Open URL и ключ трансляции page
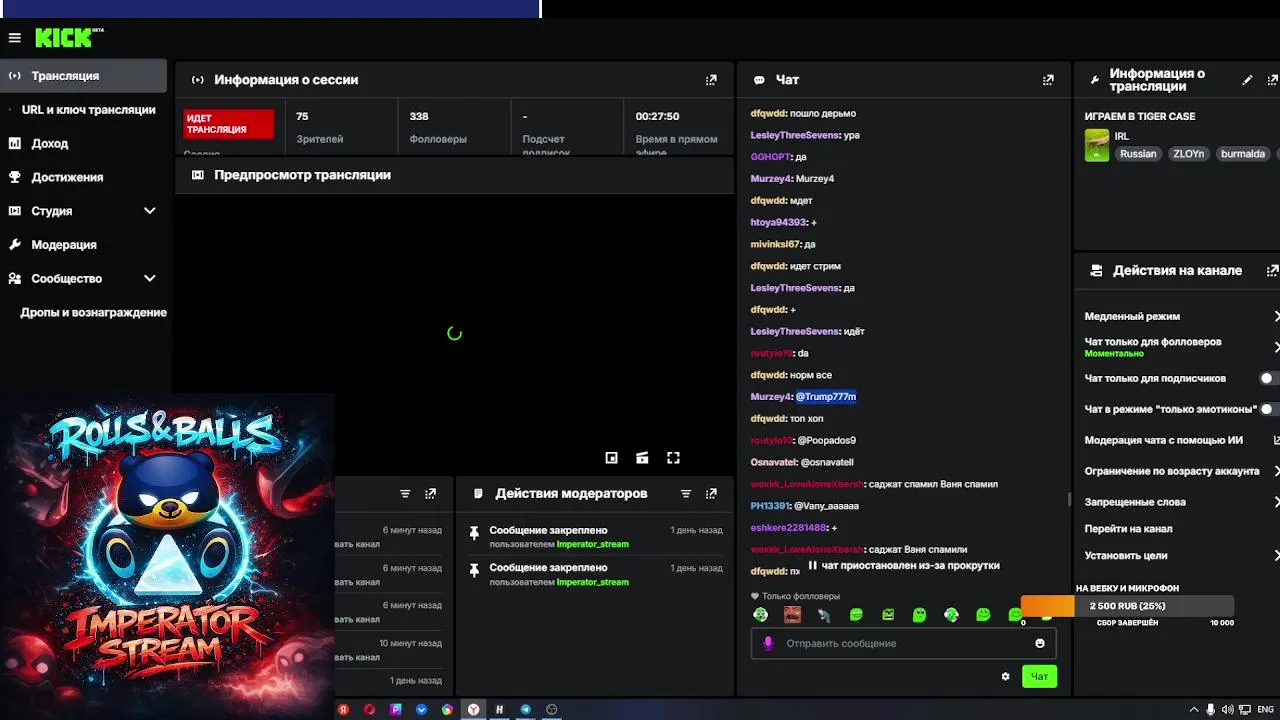 [88, 110]
